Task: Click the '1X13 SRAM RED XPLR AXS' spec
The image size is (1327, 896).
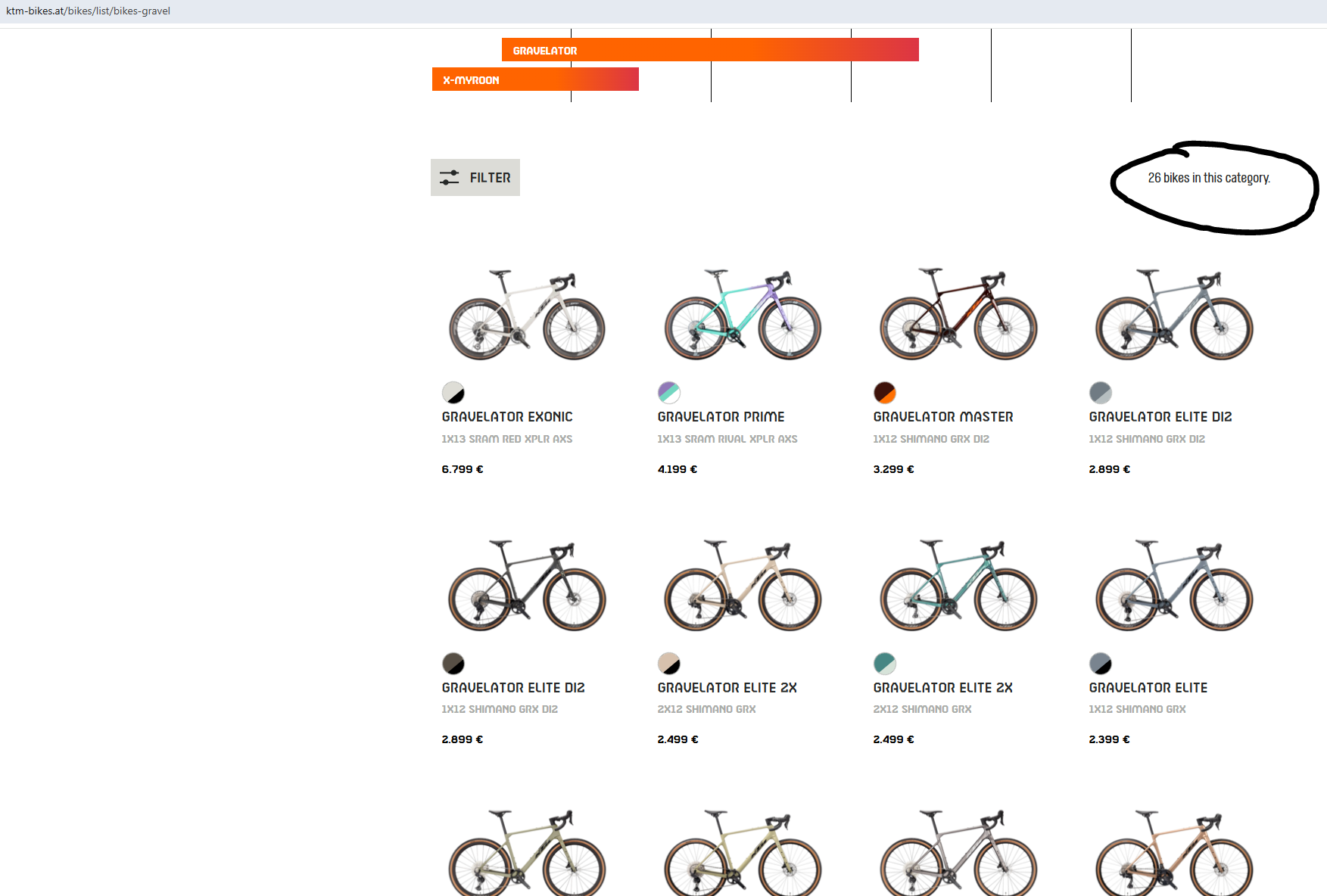Action: point(507,439)
